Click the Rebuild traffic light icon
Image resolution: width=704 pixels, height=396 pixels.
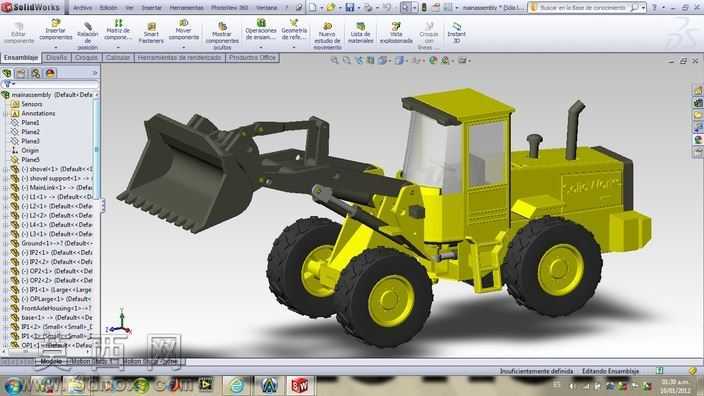[x=424, y=8]
